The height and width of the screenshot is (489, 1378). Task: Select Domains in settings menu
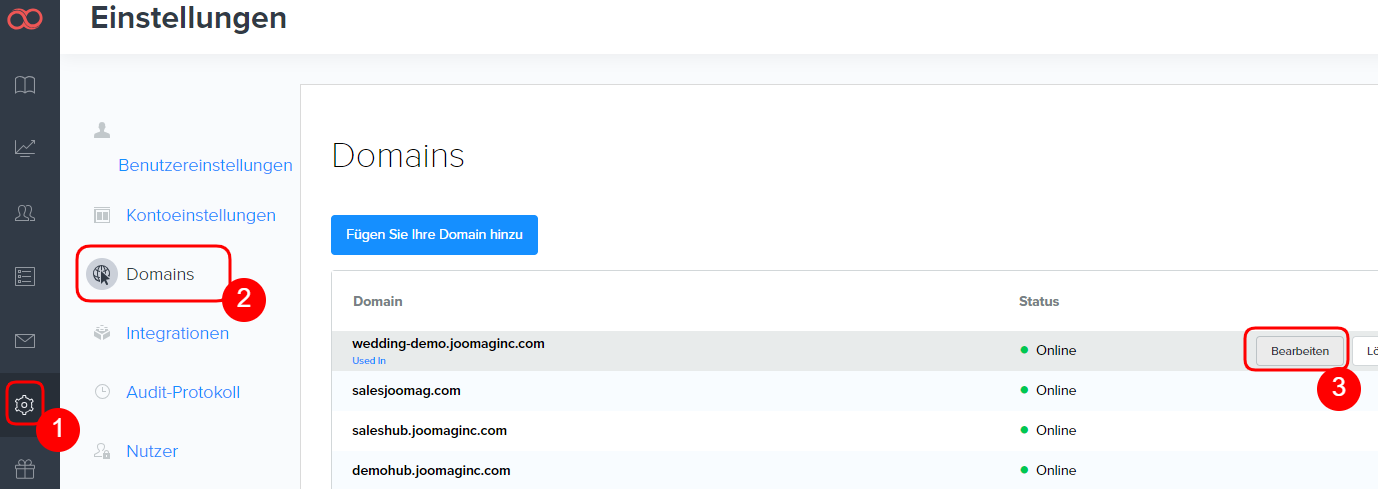tap(160, 274)
